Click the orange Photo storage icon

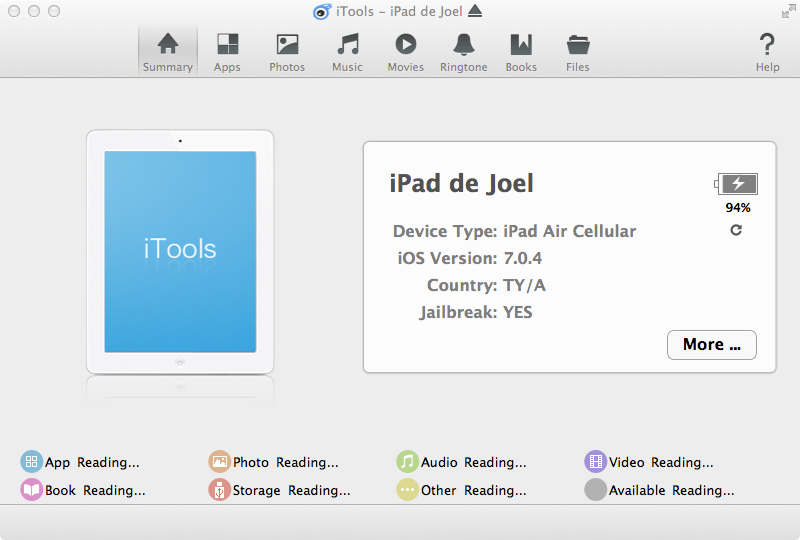pos(219,461)
